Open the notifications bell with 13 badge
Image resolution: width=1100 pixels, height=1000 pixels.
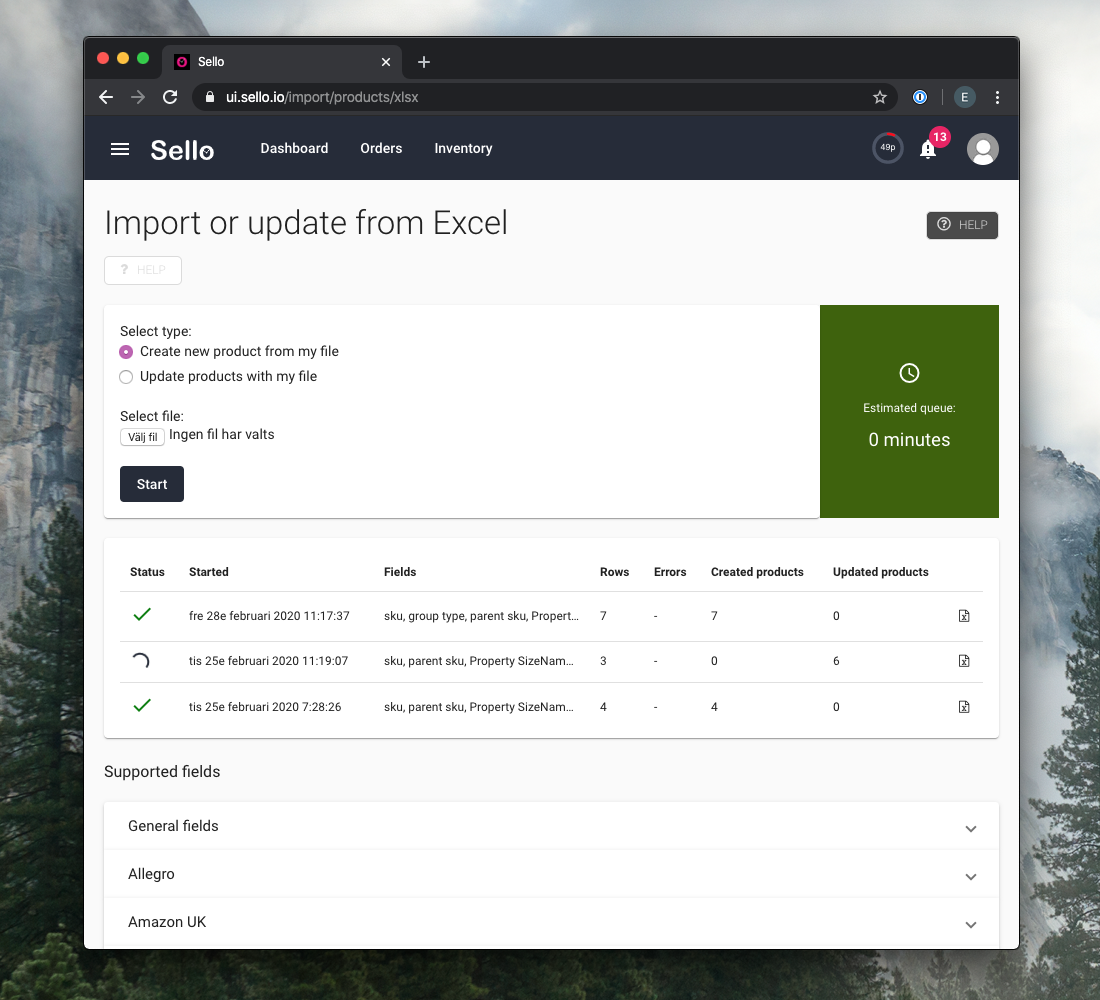[927, 149]
